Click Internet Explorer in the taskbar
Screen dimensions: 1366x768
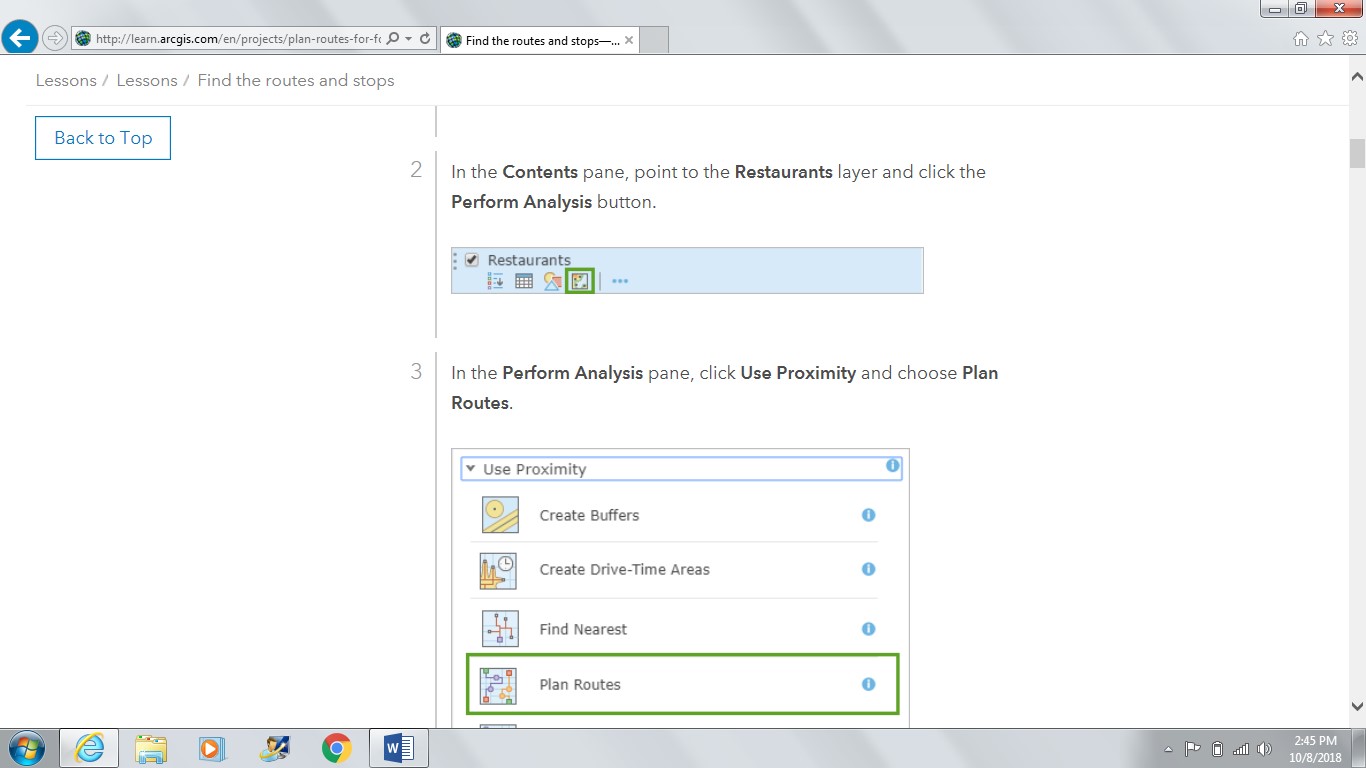89,748
